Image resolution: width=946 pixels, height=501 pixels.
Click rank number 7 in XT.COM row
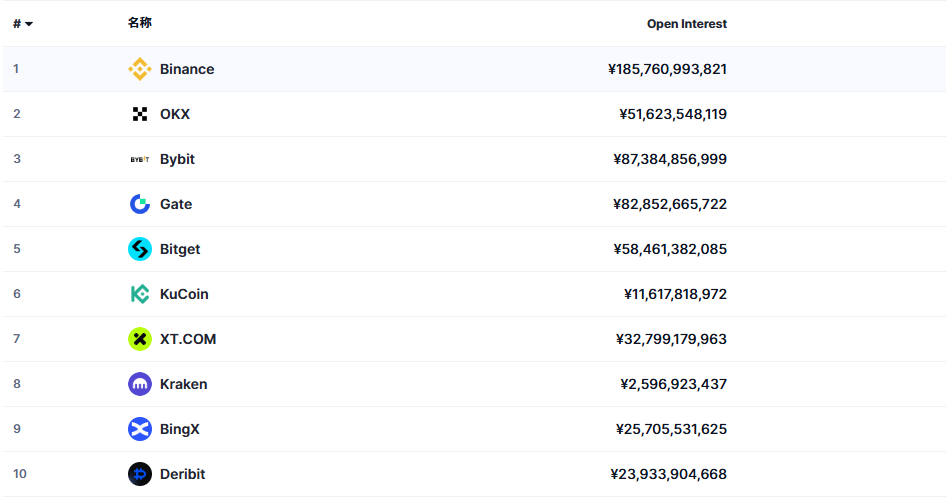coord(17,339)
